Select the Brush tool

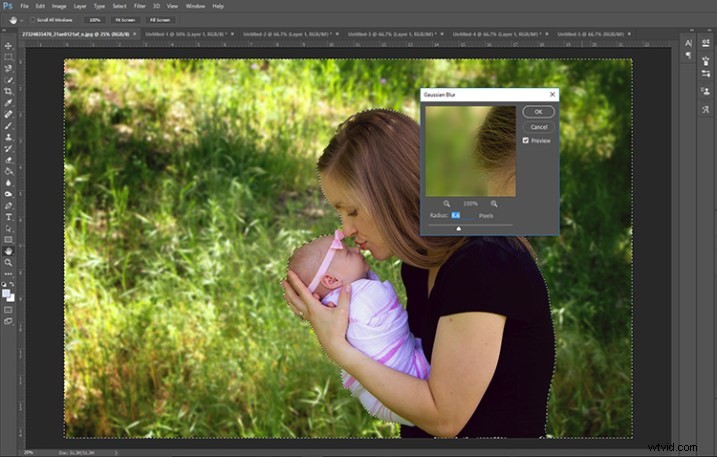[8, 126]
